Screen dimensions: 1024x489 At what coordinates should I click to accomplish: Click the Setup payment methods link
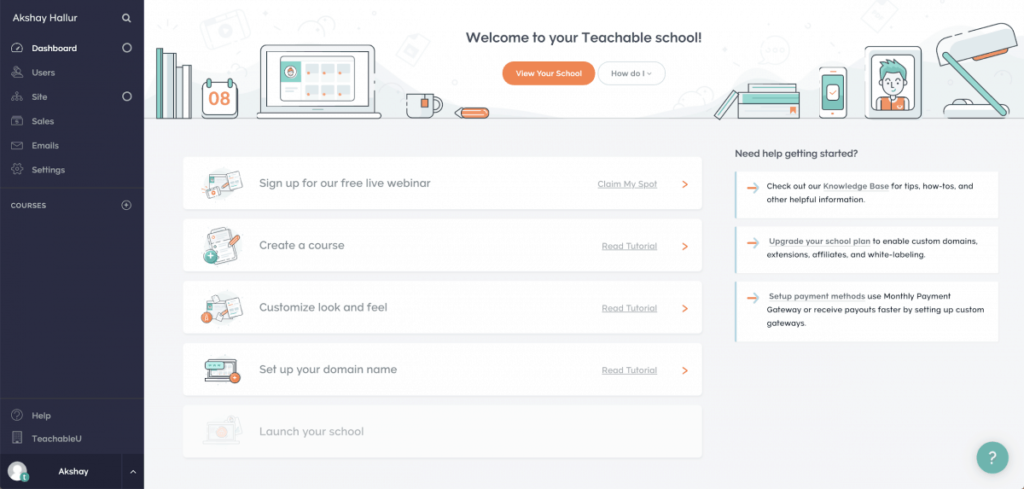pyautogui.click(x=817, y=296)
